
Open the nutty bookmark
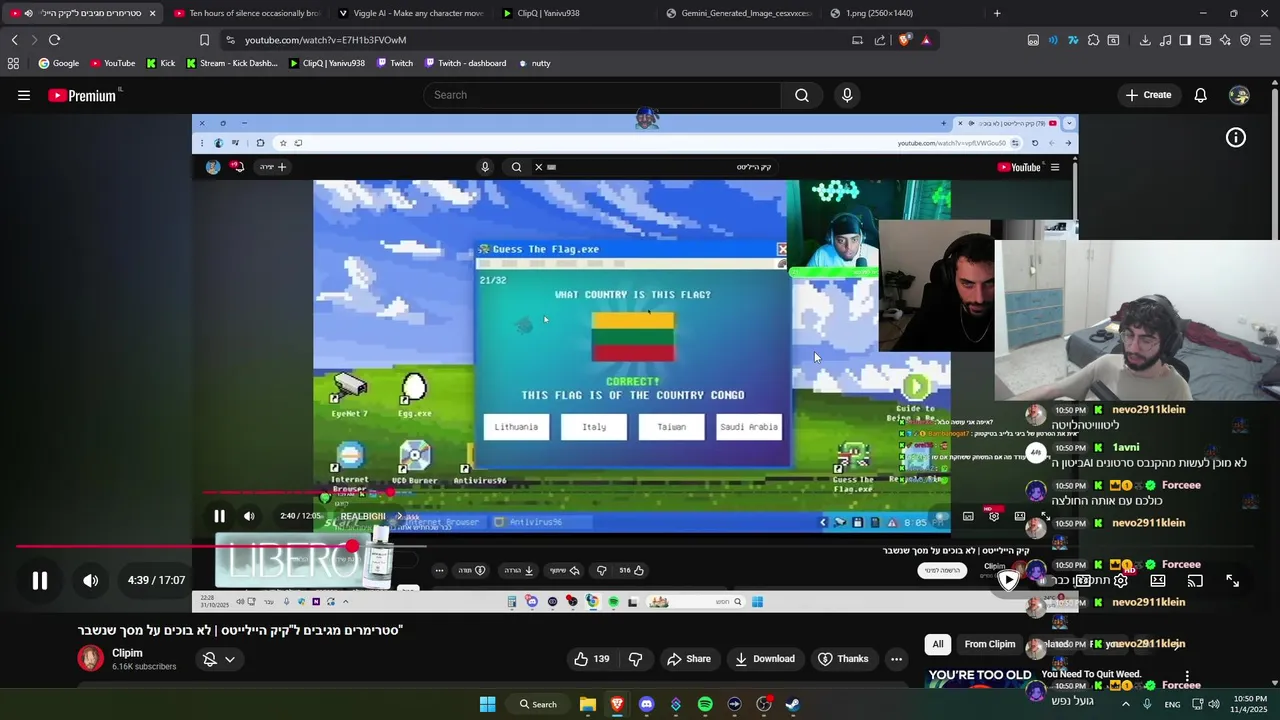tap(535, 63)
